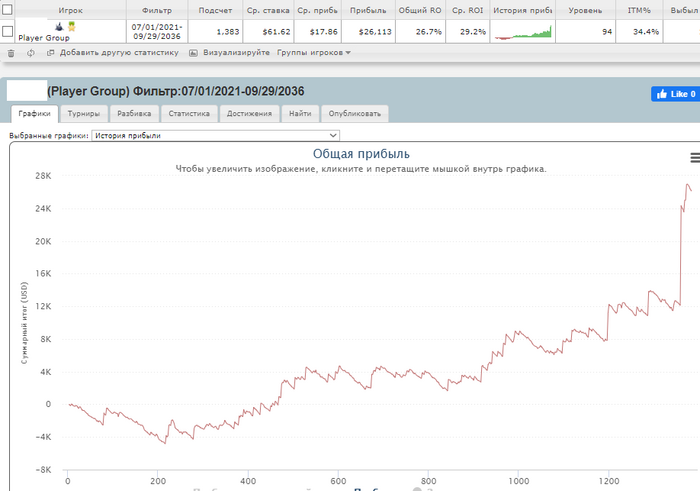
Task: Sort by the Фильтр column header
Action: pos(157,10)
